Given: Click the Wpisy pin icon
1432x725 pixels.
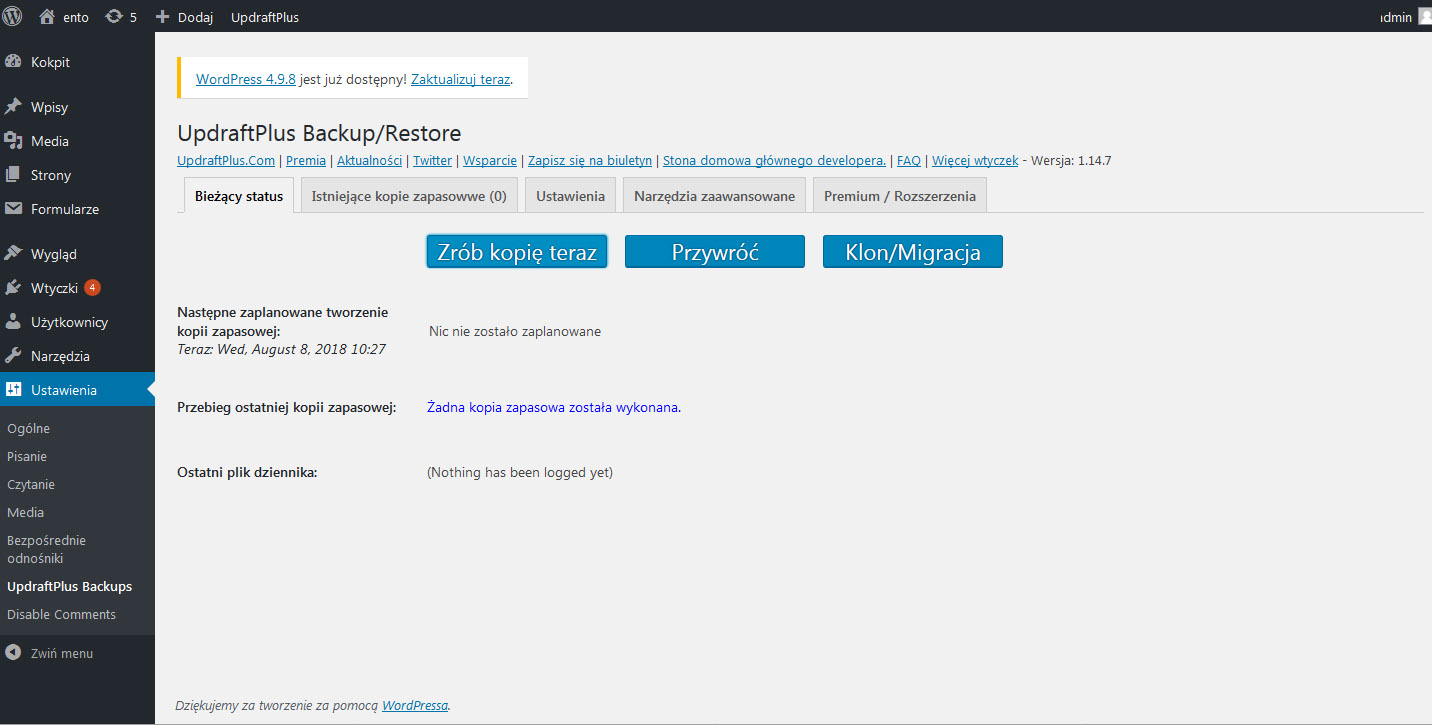Looking at the screenshot, I should click(13, 107).
